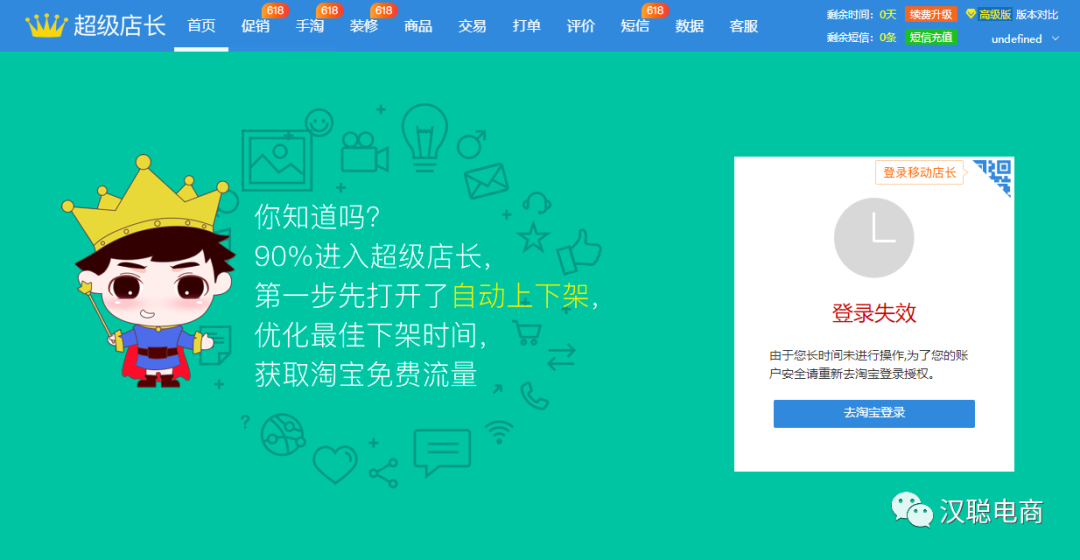The width and height of the screenshot is (1080, 560).
Task: Click the gray clock avatar placeholder
Action: 874,238
